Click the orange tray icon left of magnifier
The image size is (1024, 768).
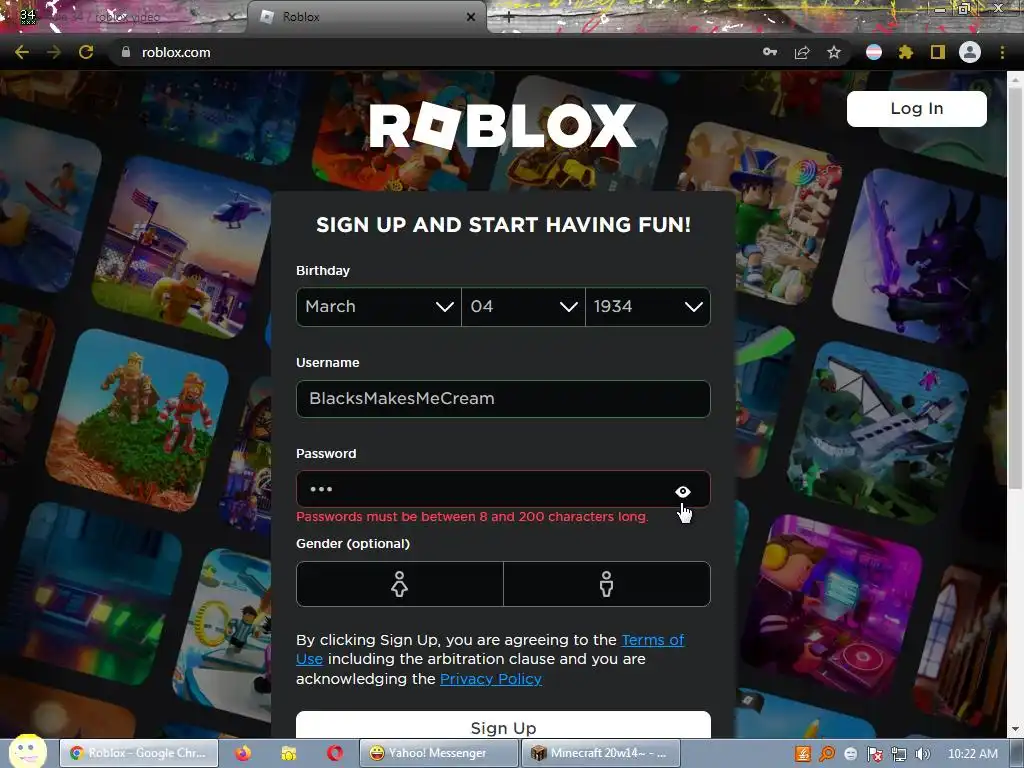(x=803, y=754)
